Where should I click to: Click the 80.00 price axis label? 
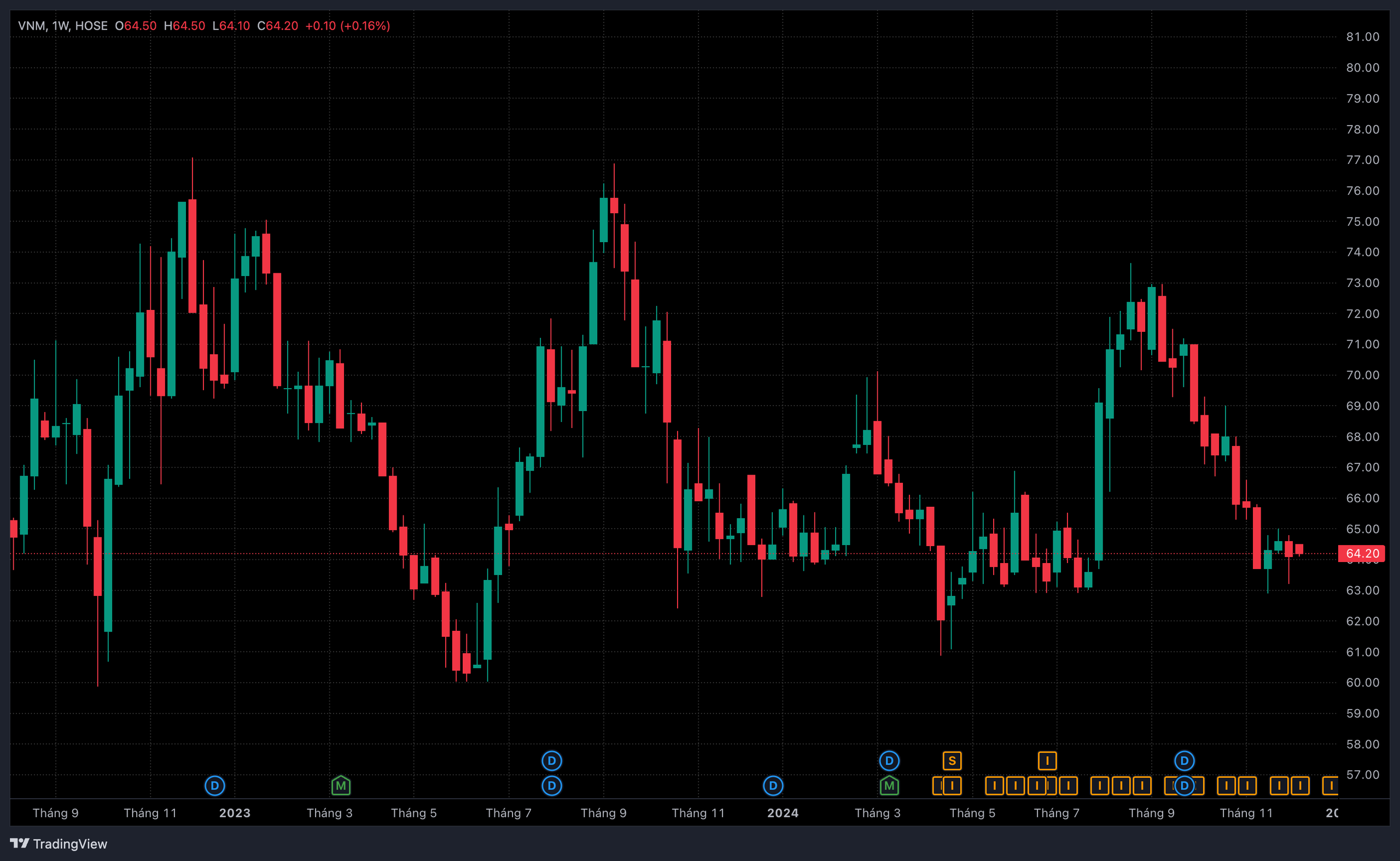(x=1362, y=68)
